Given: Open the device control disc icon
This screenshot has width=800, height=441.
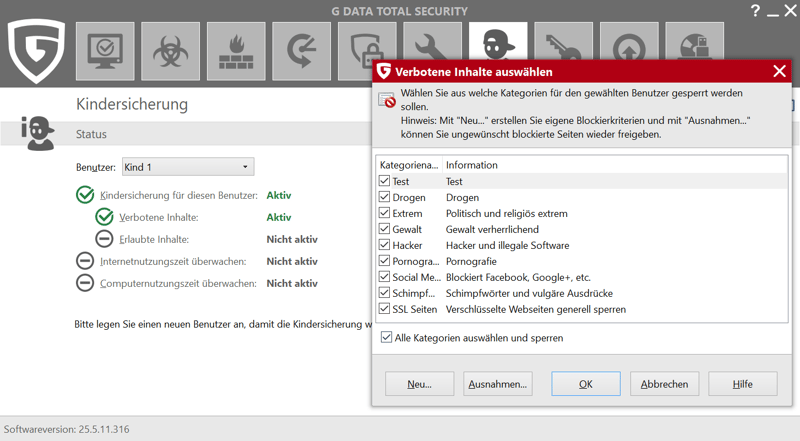Looking at the screenshot, I should (x=694, y=42).
